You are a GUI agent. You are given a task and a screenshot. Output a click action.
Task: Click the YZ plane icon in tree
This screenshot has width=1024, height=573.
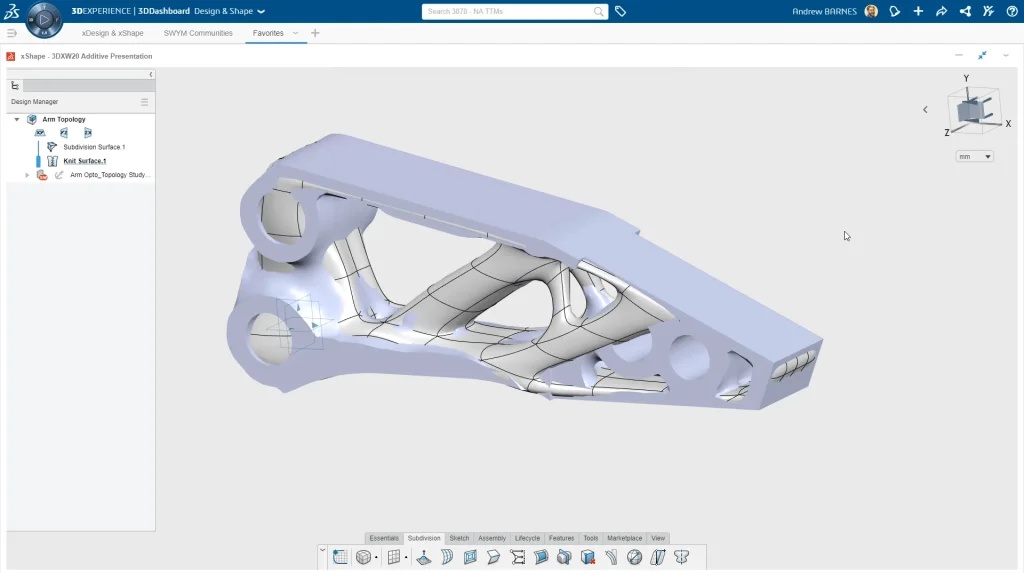(64, 132)
